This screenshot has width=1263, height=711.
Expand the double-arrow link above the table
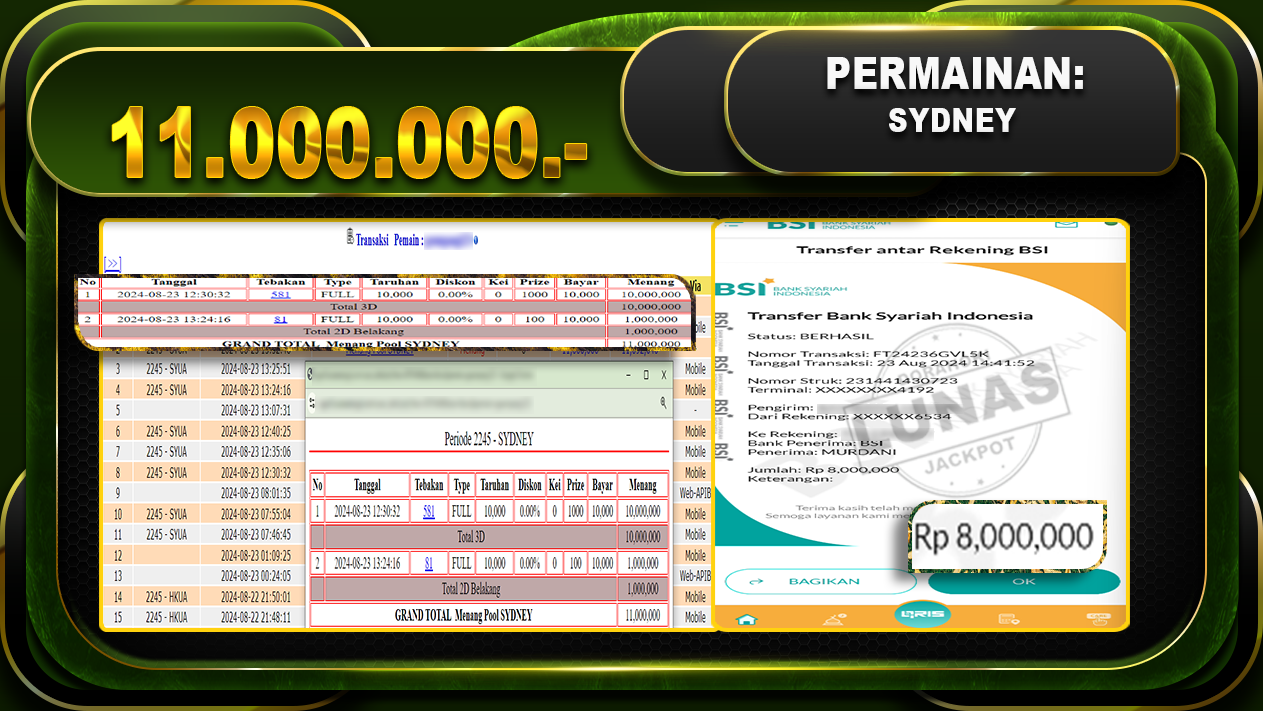click(112, 264)
